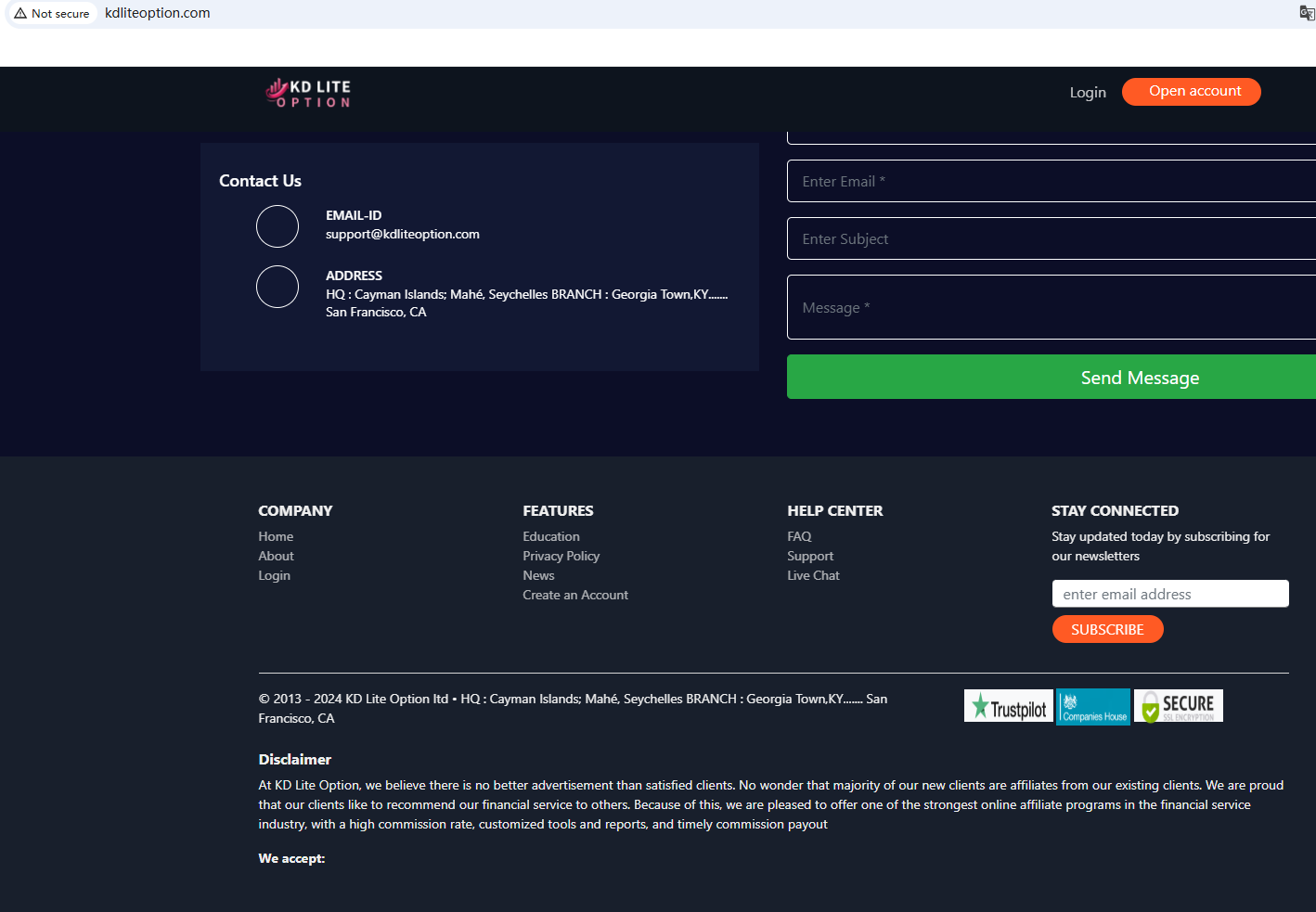Viewport: 1316px width, 912px height.
Task: Click the address circle icon
Action: pos(277,287)
